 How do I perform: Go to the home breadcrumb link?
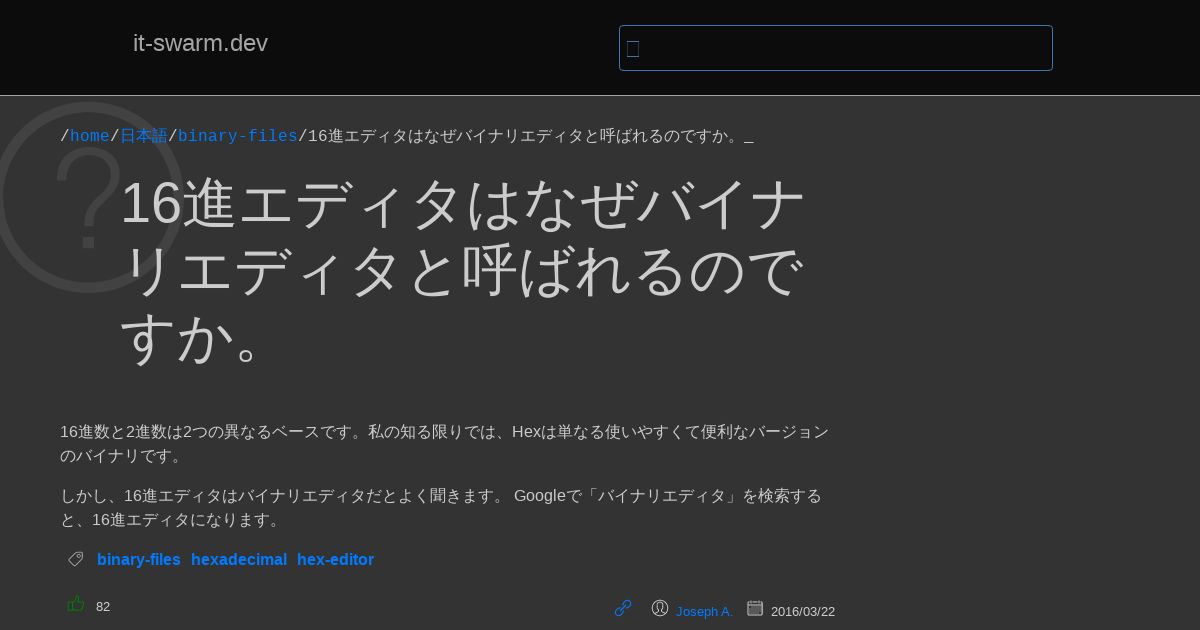tap(90, 136)
